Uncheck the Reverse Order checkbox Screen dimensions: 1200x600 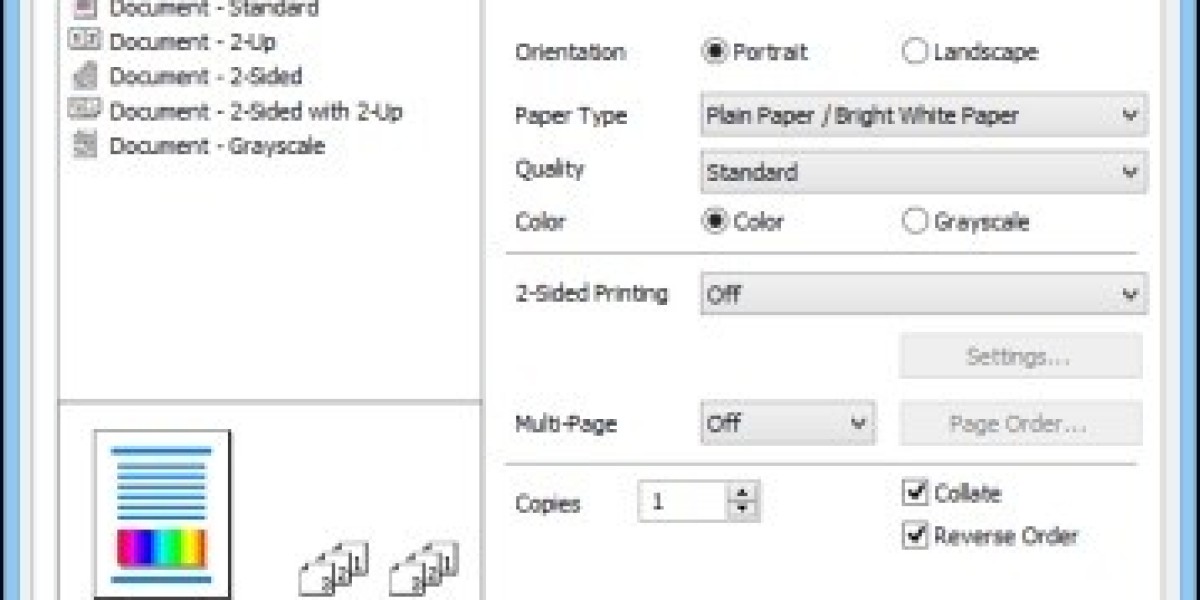click(x=914, y=535)
